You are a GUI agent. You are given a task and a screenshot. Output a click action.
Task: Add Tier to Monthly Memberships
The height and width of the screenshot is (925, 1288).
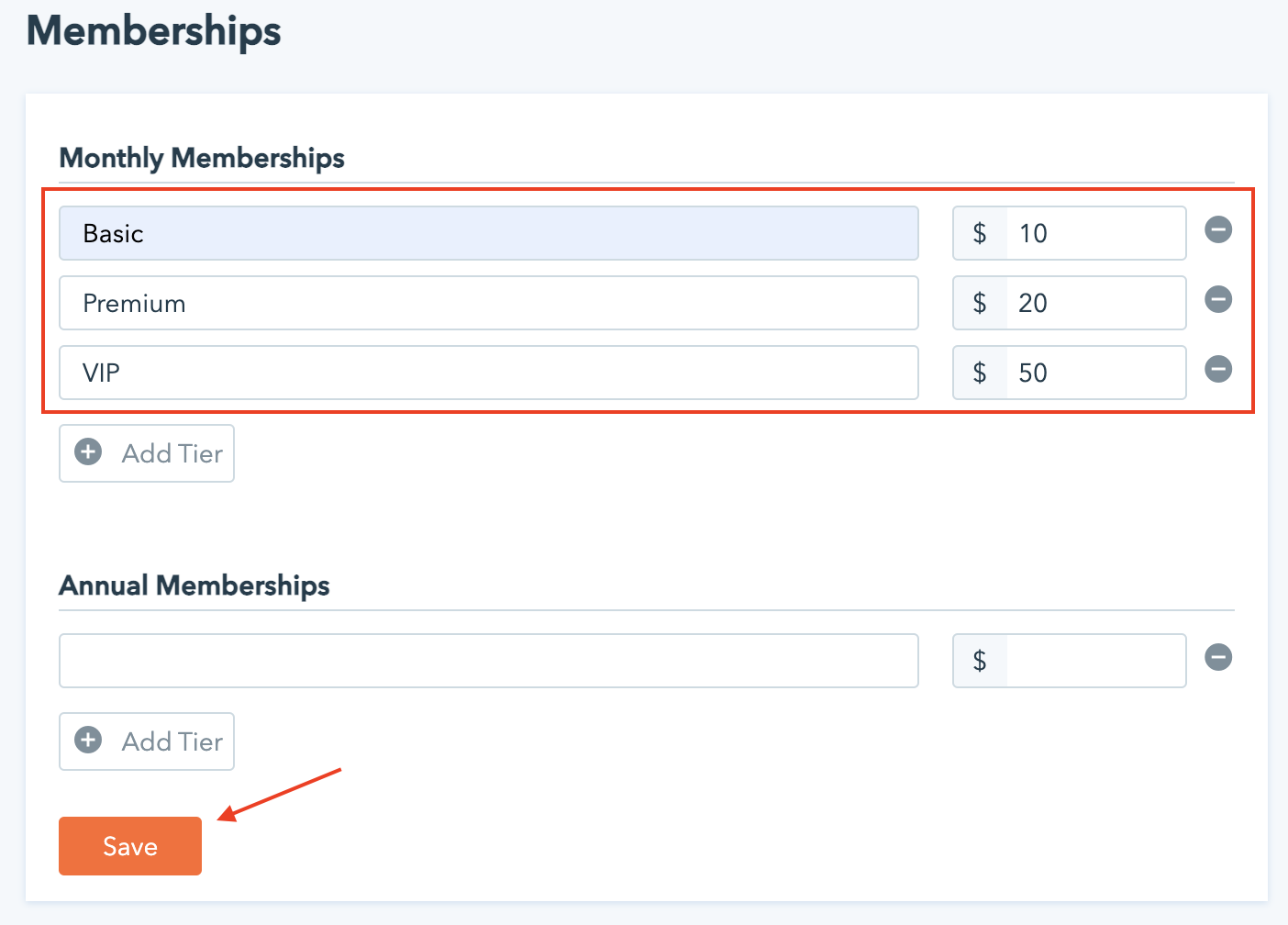(x=147, y=453)
